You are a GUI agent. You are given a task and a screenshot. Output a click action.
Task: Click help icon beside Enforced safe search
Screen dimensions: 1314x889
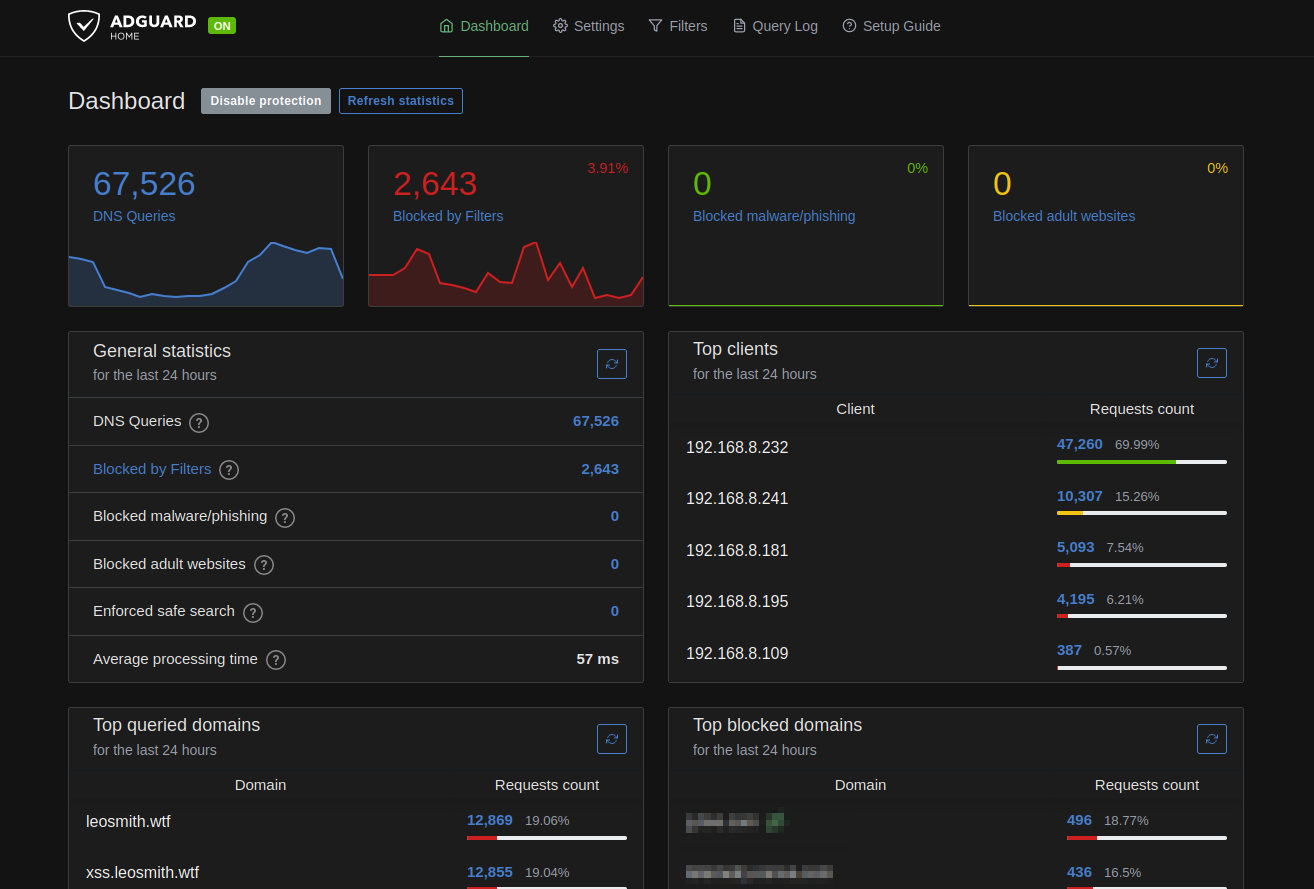253,612
